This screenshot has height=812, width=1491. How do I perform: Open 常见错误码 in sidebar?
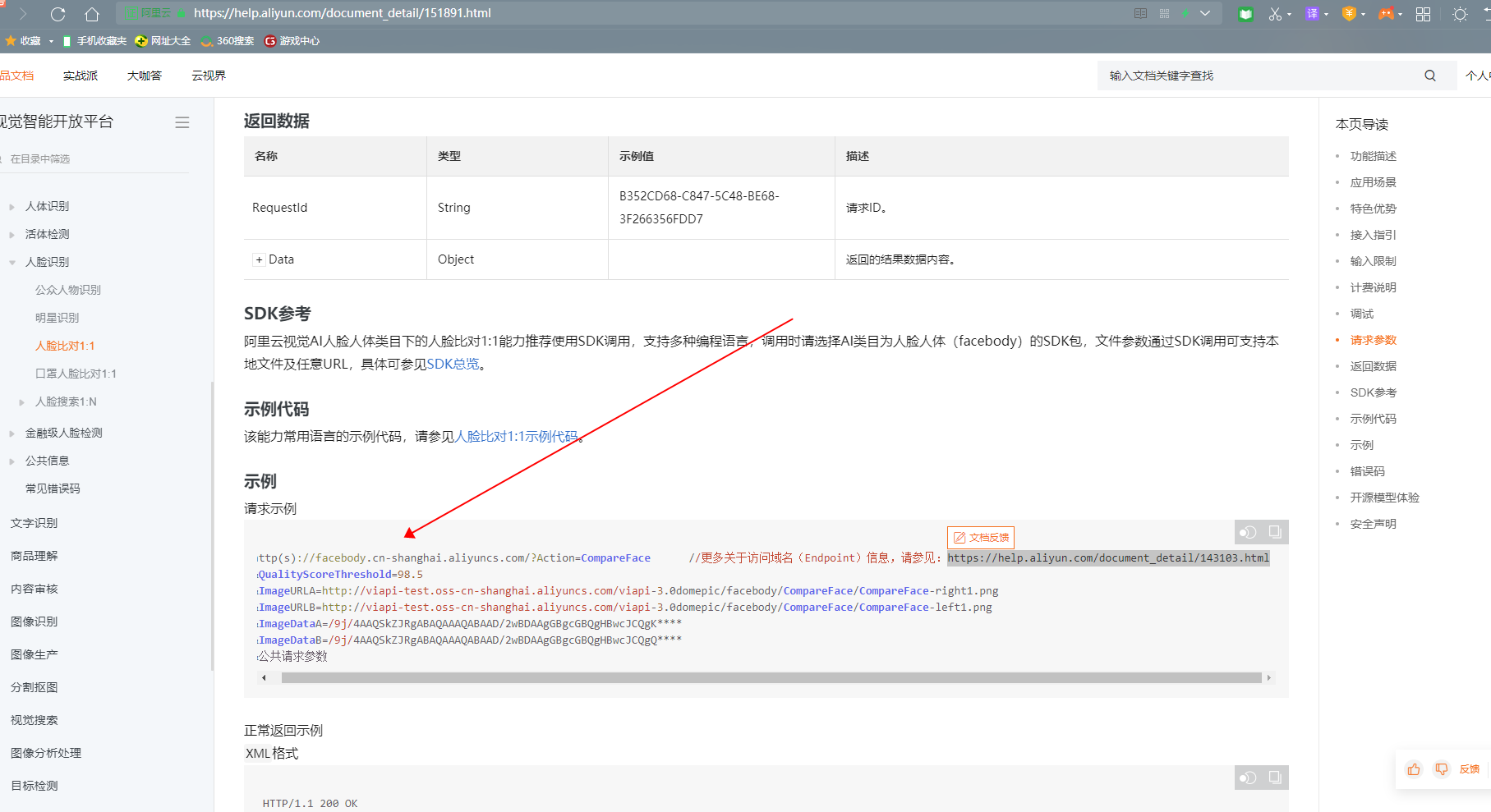click(x=53, y=489)
